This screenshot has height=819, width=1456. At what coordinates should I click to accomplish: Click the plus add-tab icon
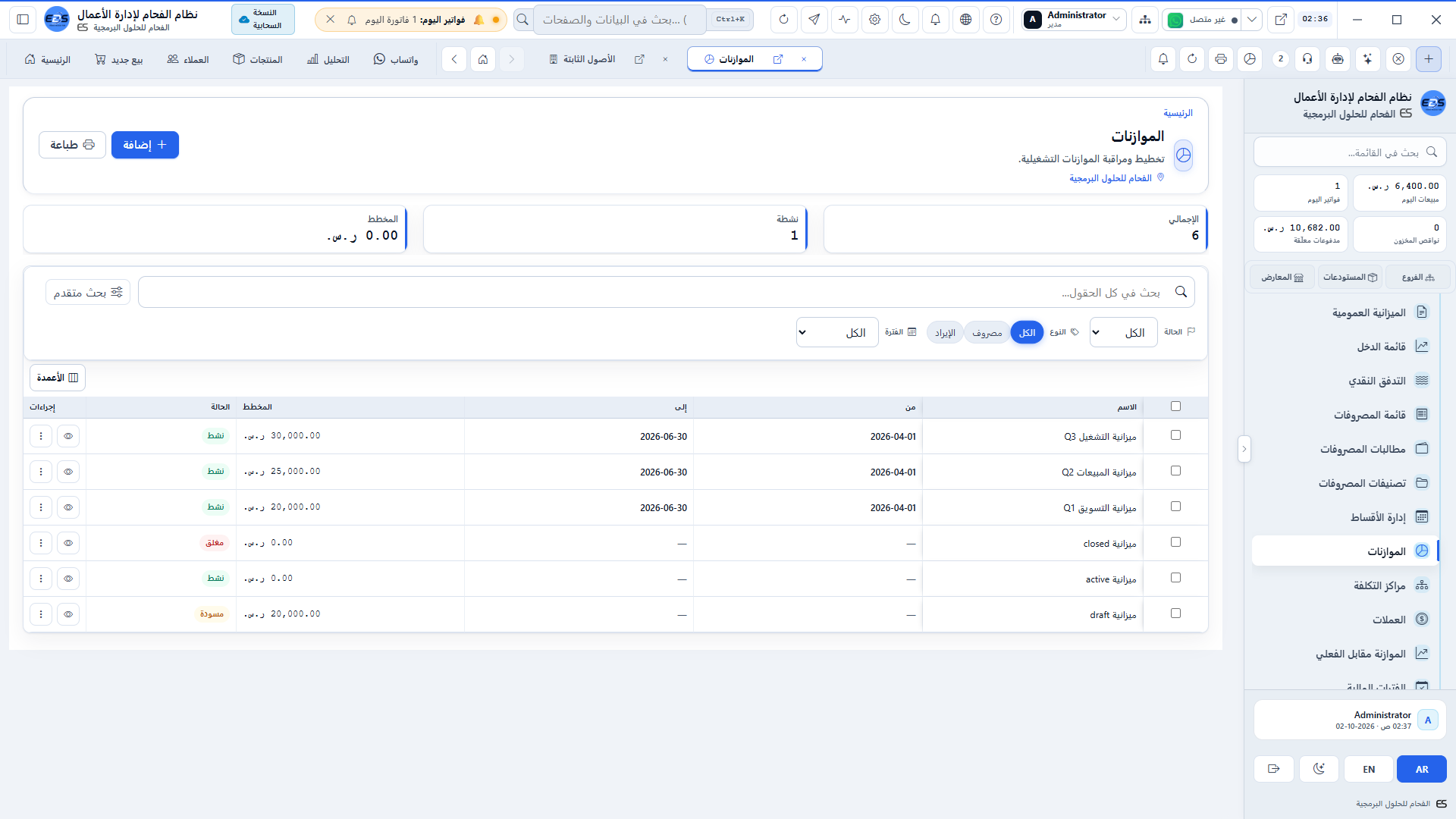click(1429, 59)
